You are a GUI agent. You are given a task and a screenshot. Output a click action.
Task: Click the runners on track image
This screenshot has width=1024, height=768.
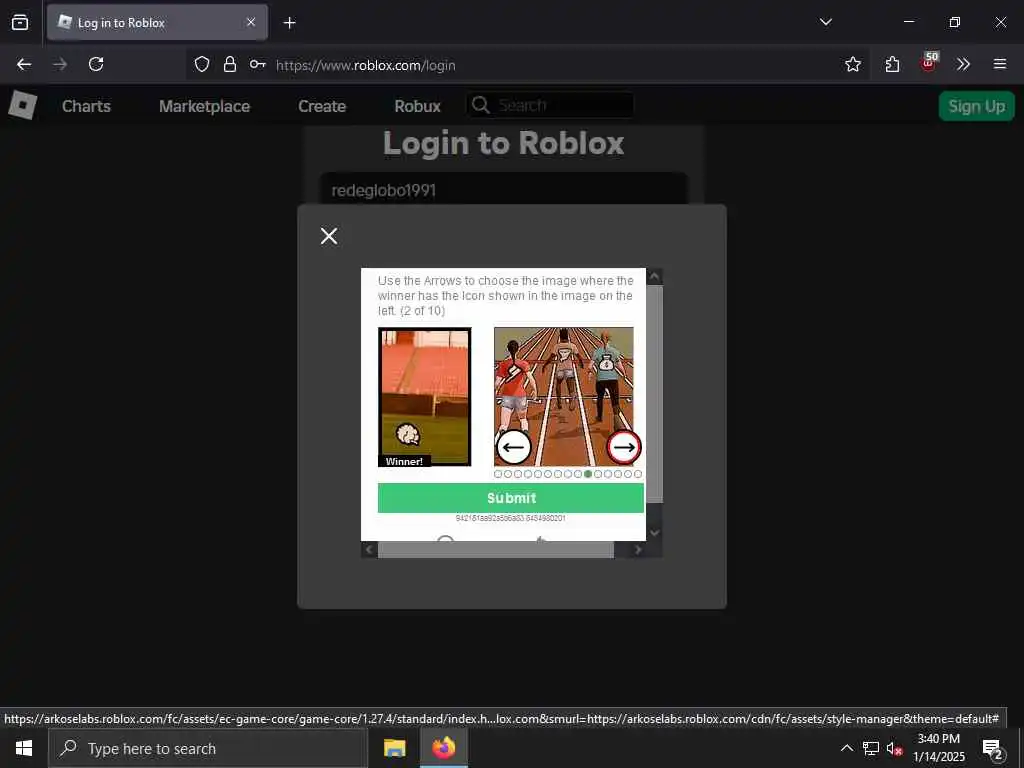click(564, 396)
